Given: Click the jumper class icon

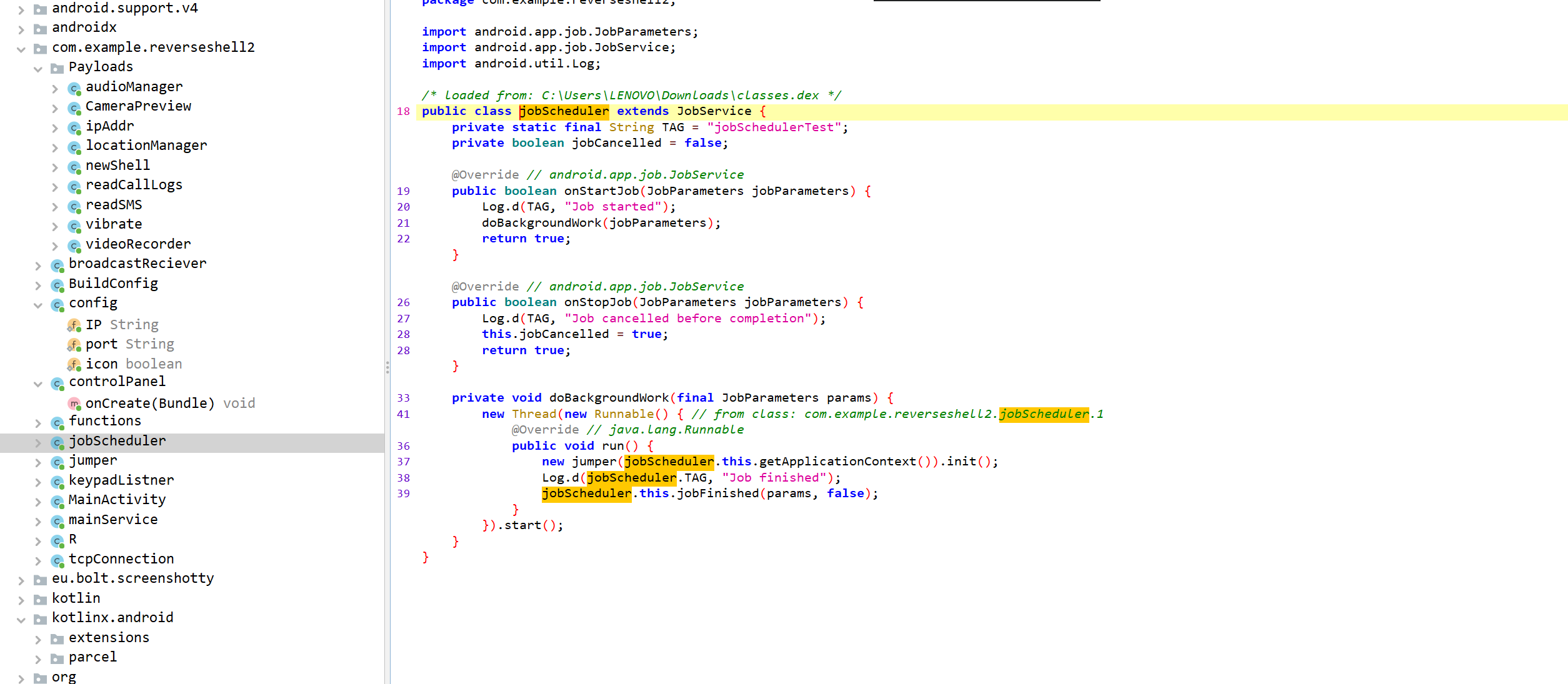Looking at the screenshot, I should (x=57, y=463).
